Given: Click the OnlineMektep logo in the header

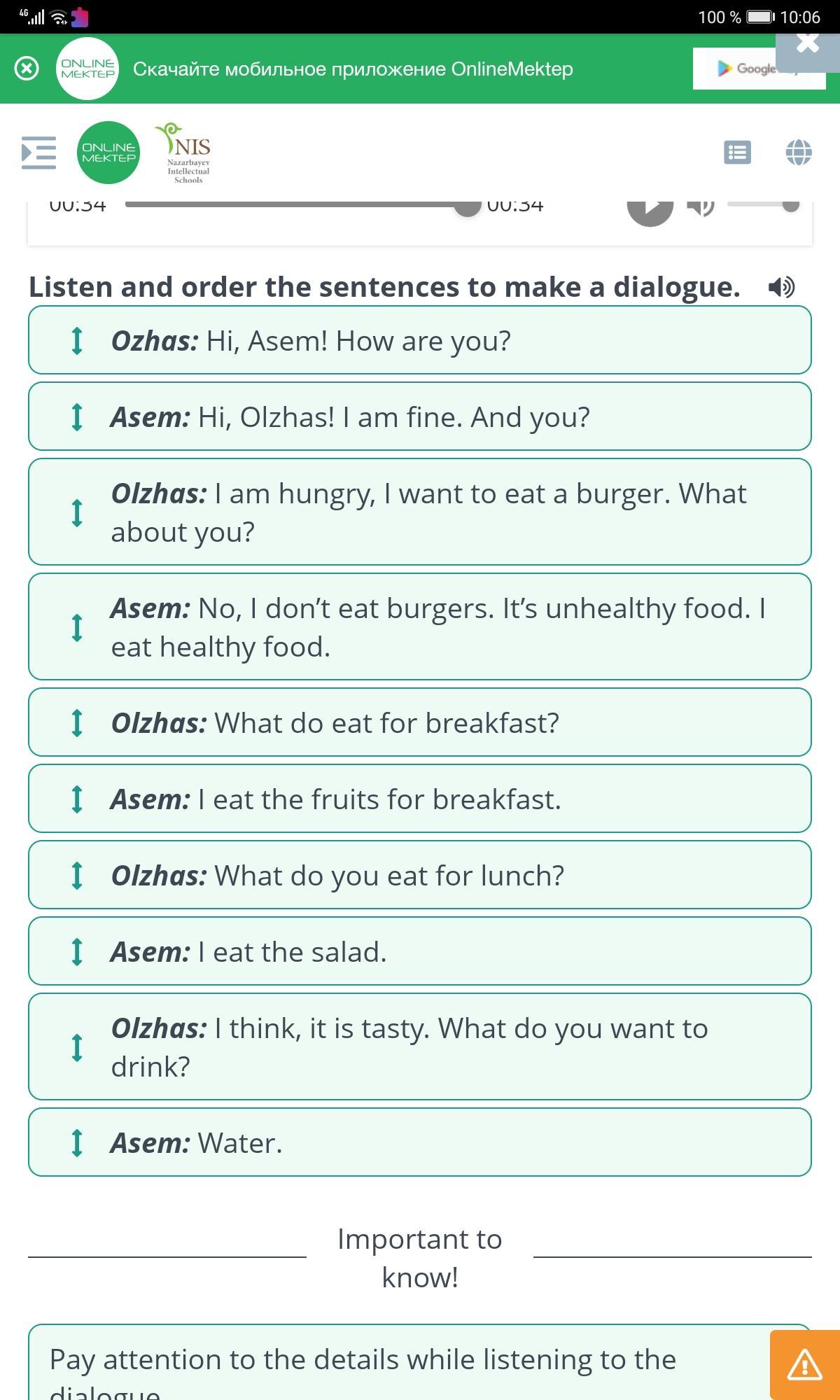Looking at the screenshot, I should click(x=108, y=153).
